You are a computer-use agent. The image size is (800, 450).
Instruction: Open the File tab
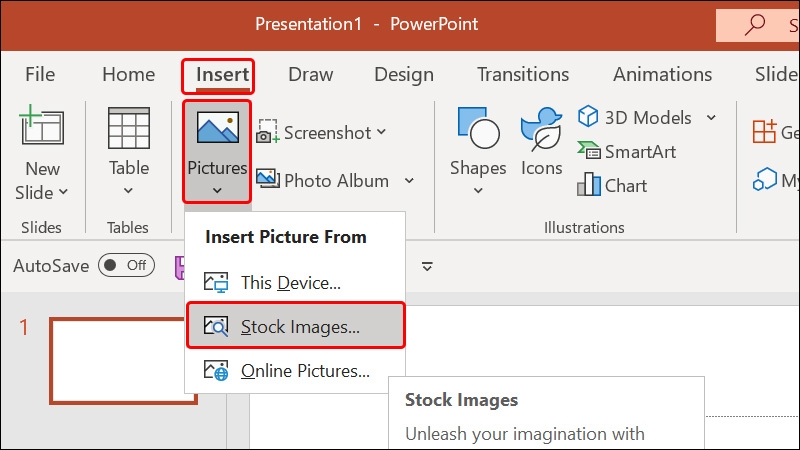point(40,74)
